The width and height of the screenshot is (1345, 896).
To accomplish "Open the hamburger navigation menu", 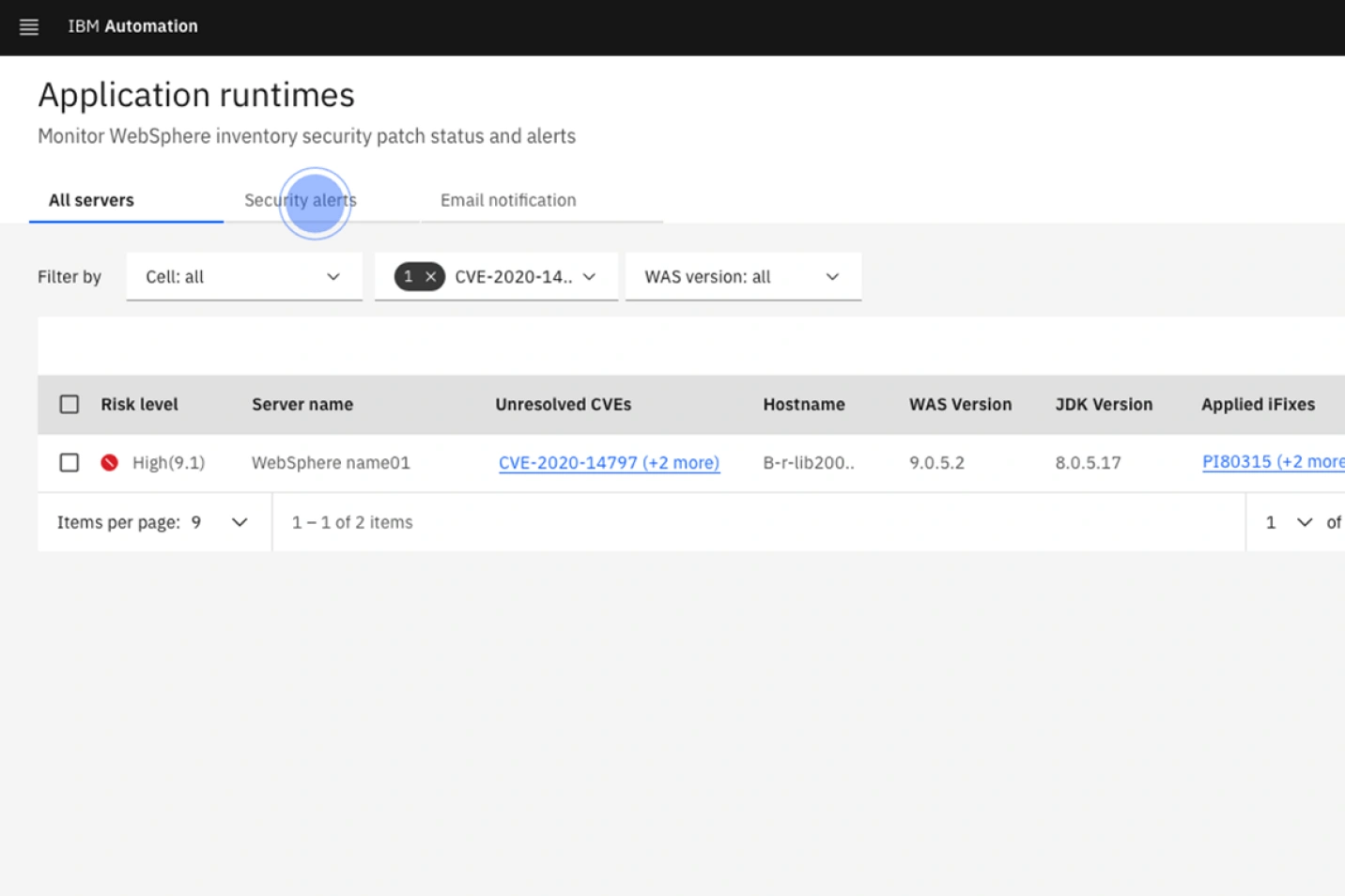I will click(x=29, y=27).
